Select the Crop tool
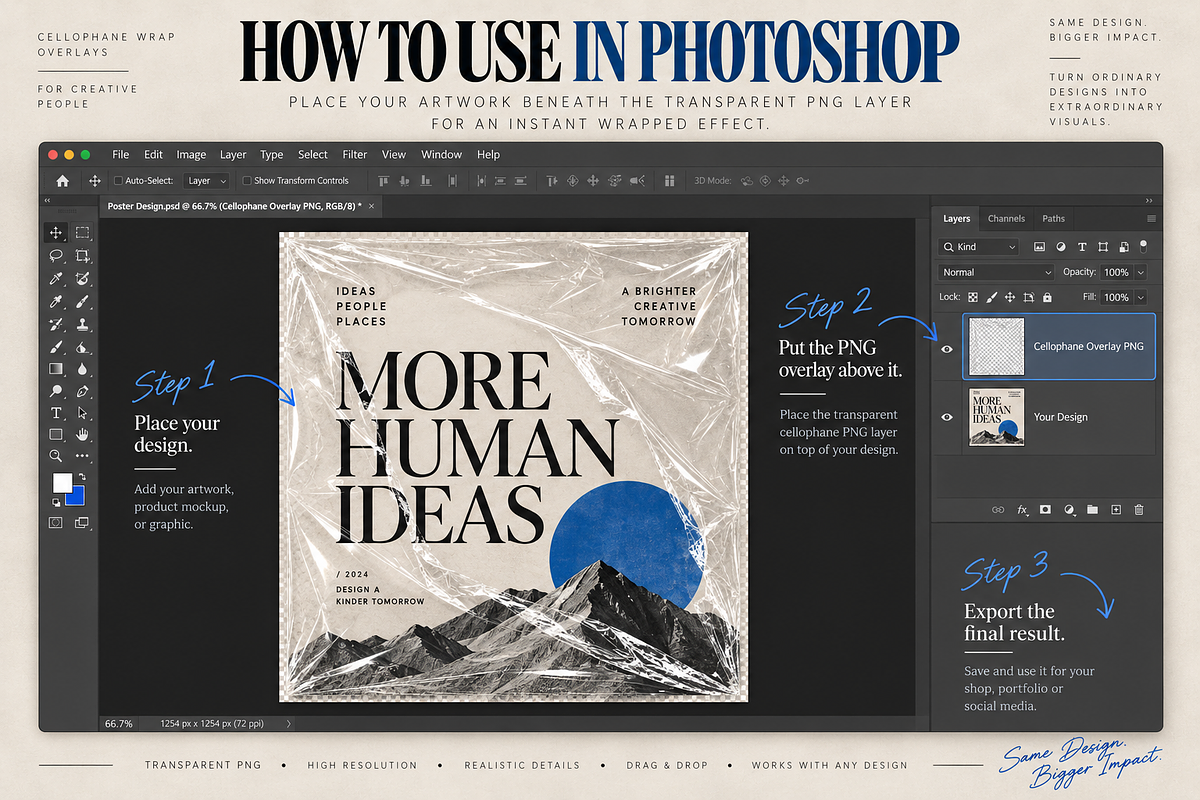This screenshot has height=800, width=1200. (82, 256)
